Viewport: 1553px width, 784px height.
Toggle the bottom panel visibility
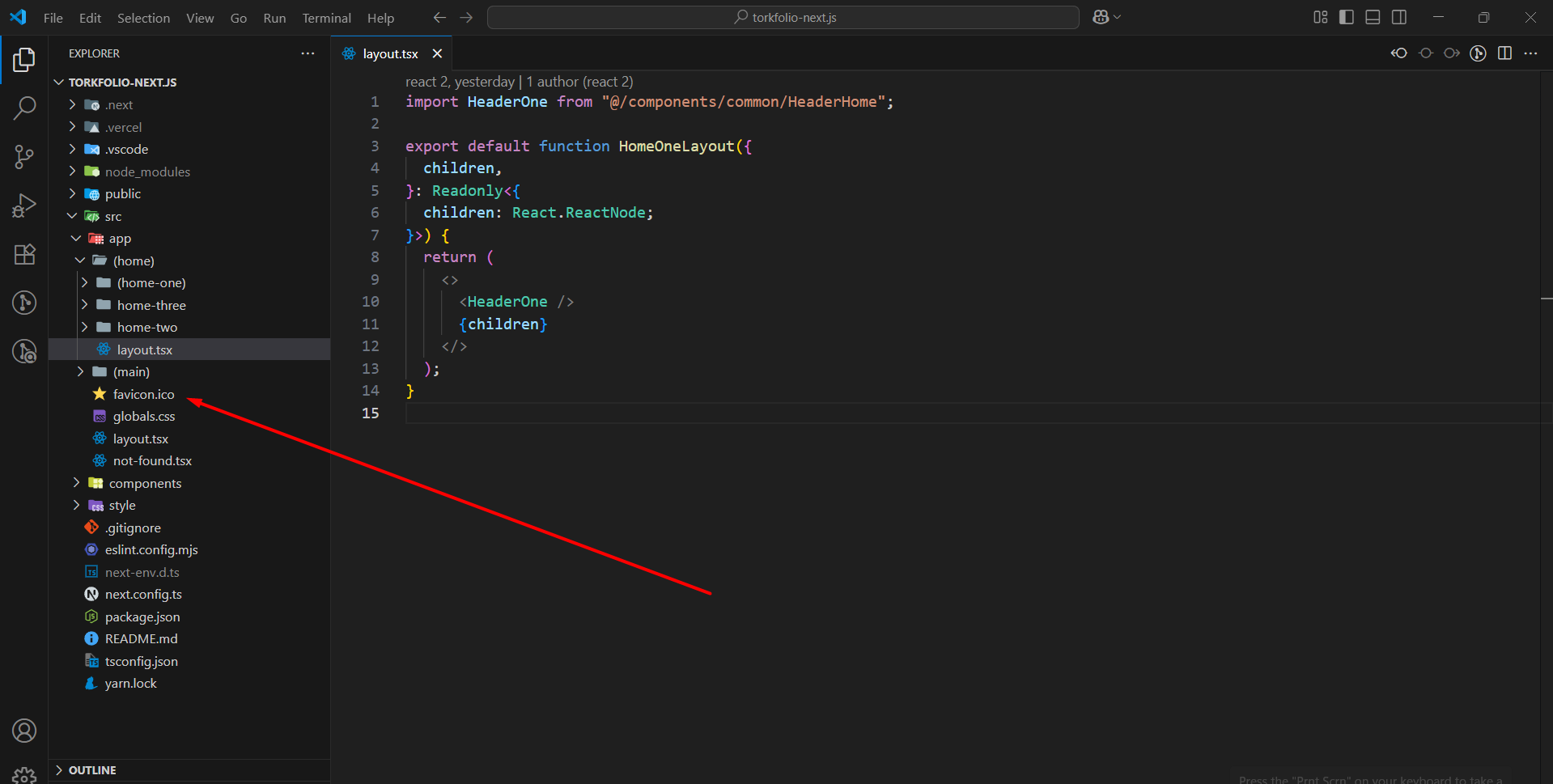pyautogui.click(x=1373, y=17)
